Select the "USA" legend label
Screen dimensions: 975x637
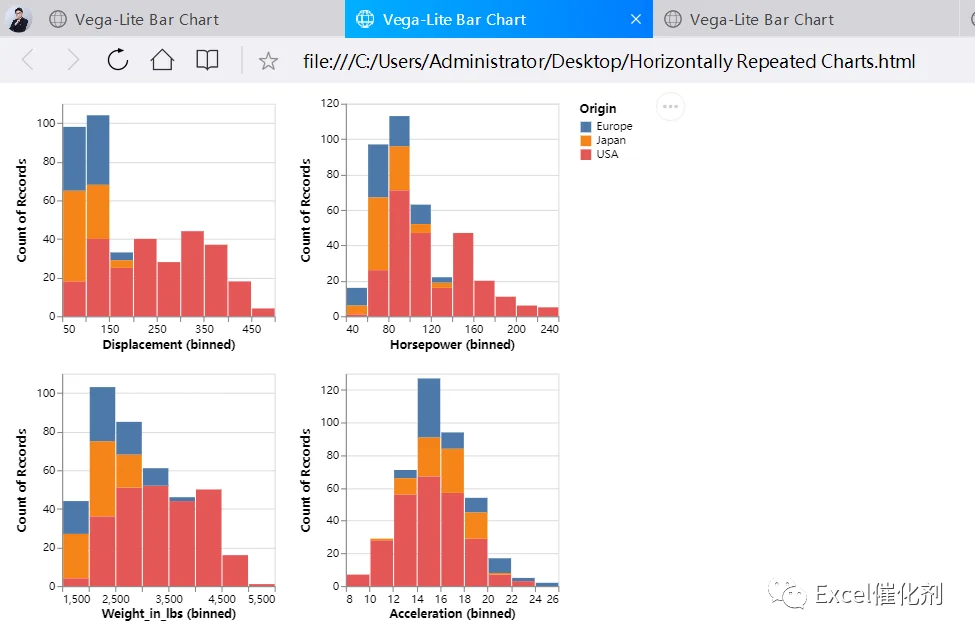(x=608, y=154)
